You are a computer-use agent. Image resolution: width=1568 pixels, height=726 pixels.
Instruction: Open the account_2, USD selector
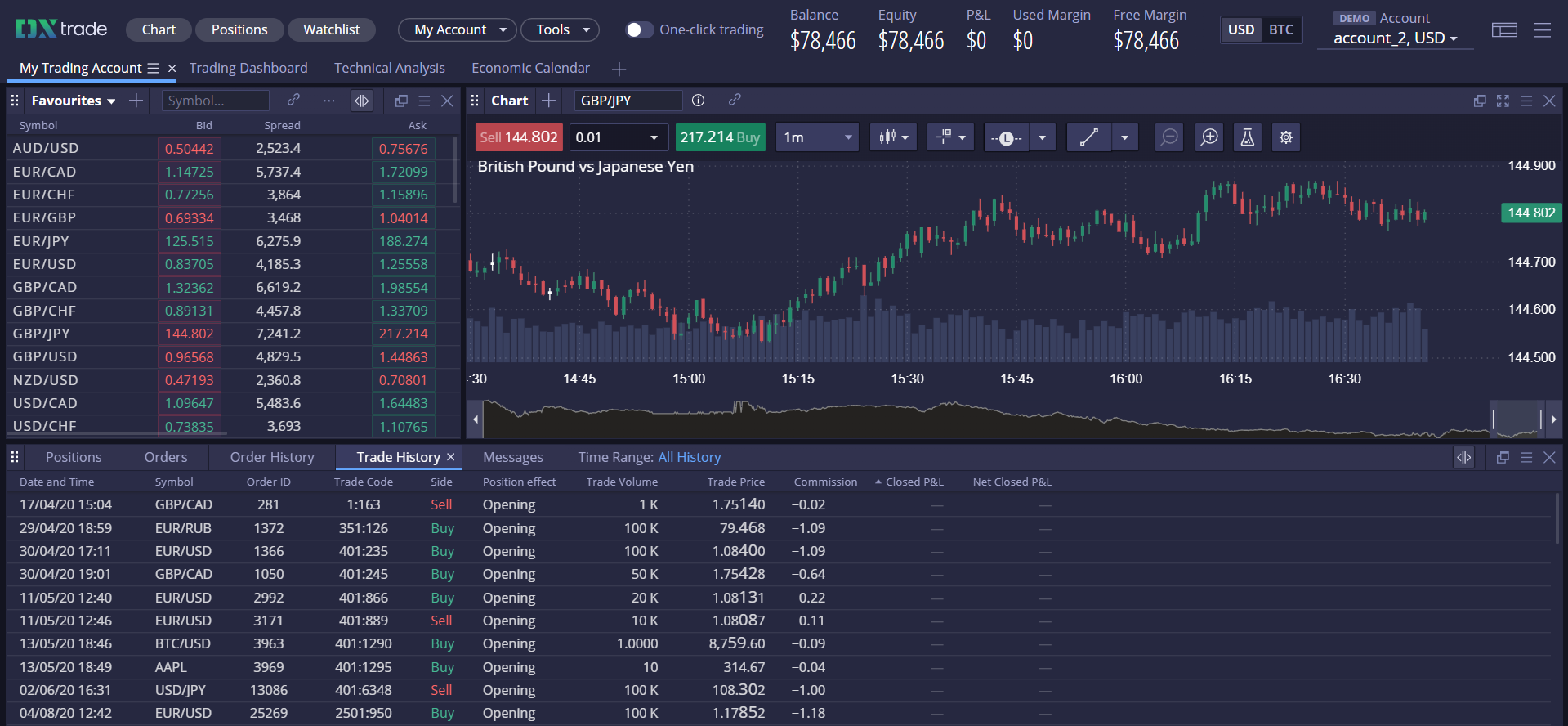(x=1395, y=38)
